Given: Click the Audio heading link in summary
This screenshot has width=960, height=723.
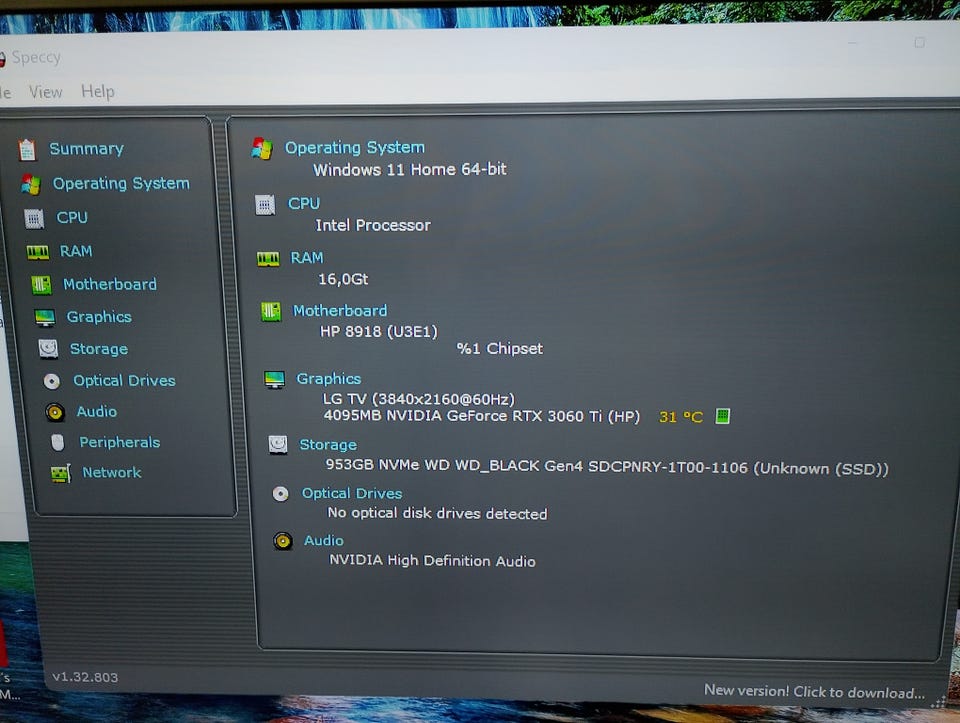Looking at the screenshot, I should coord(323,540).
